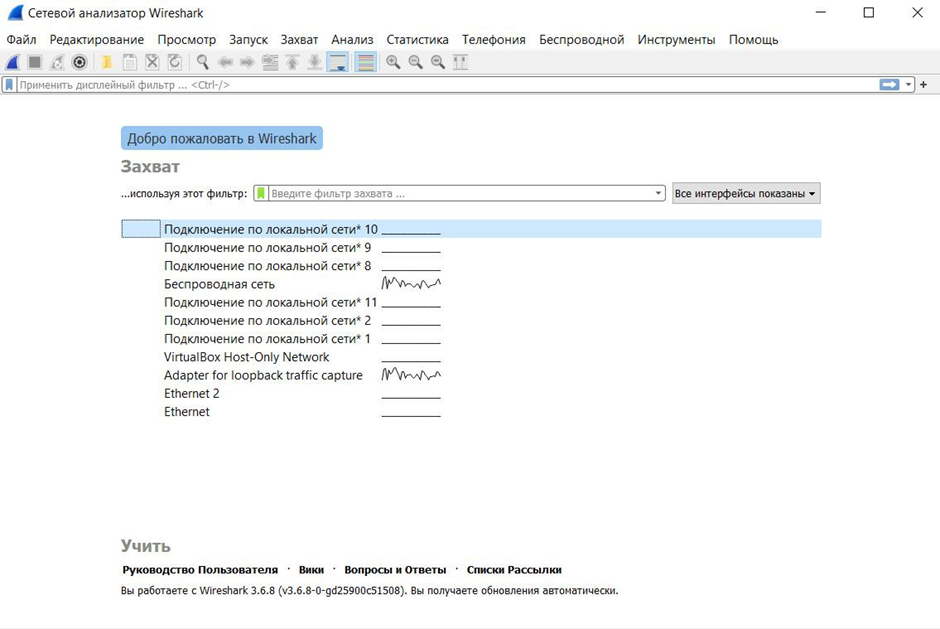Select the zoom in toolbar icon
Image resolution: width=940 pixels, height=629 pixels.
pyautogui.click(x=392, y=62)
